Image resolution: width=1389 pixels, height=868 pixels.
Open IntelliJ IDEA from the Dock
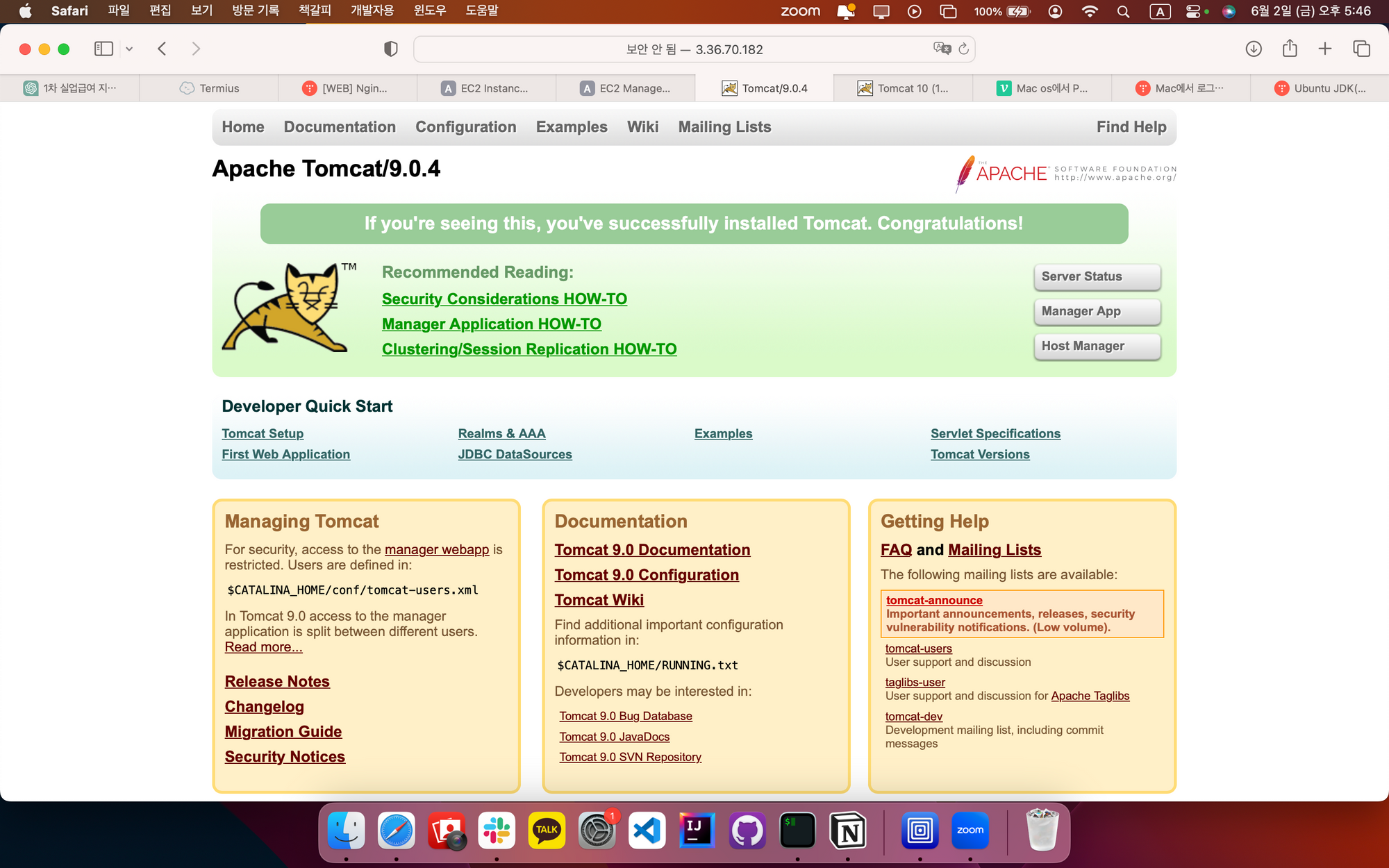coord(697,831)
